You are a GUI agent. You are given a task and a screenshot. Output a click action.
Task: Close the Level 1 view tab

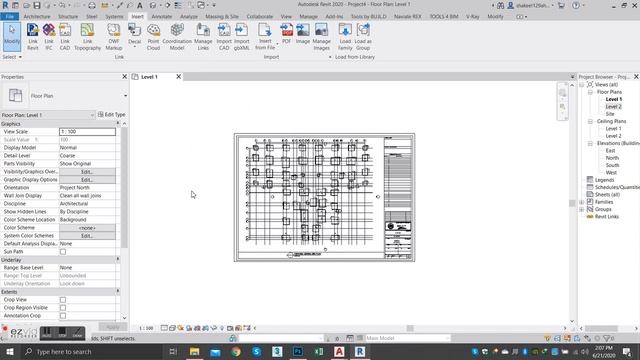[178, 77]
